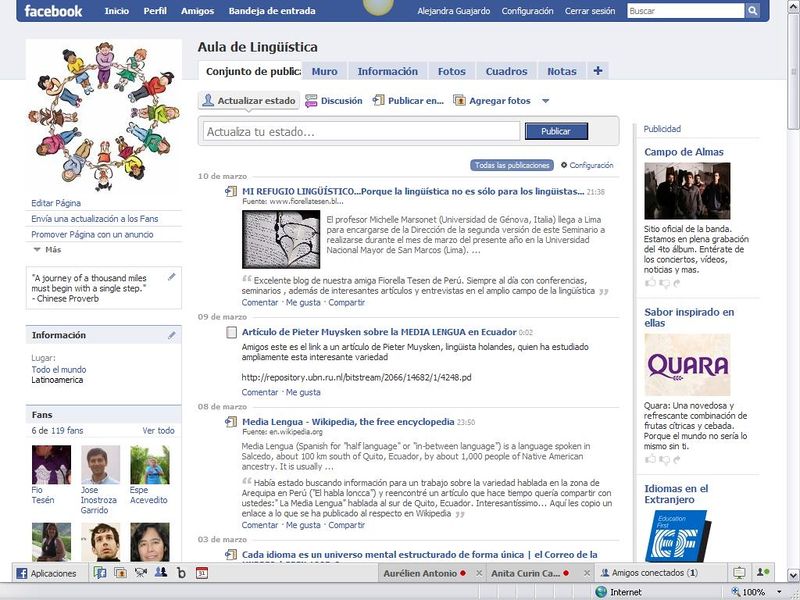Open Configuración in the top header

pos(527,10)
